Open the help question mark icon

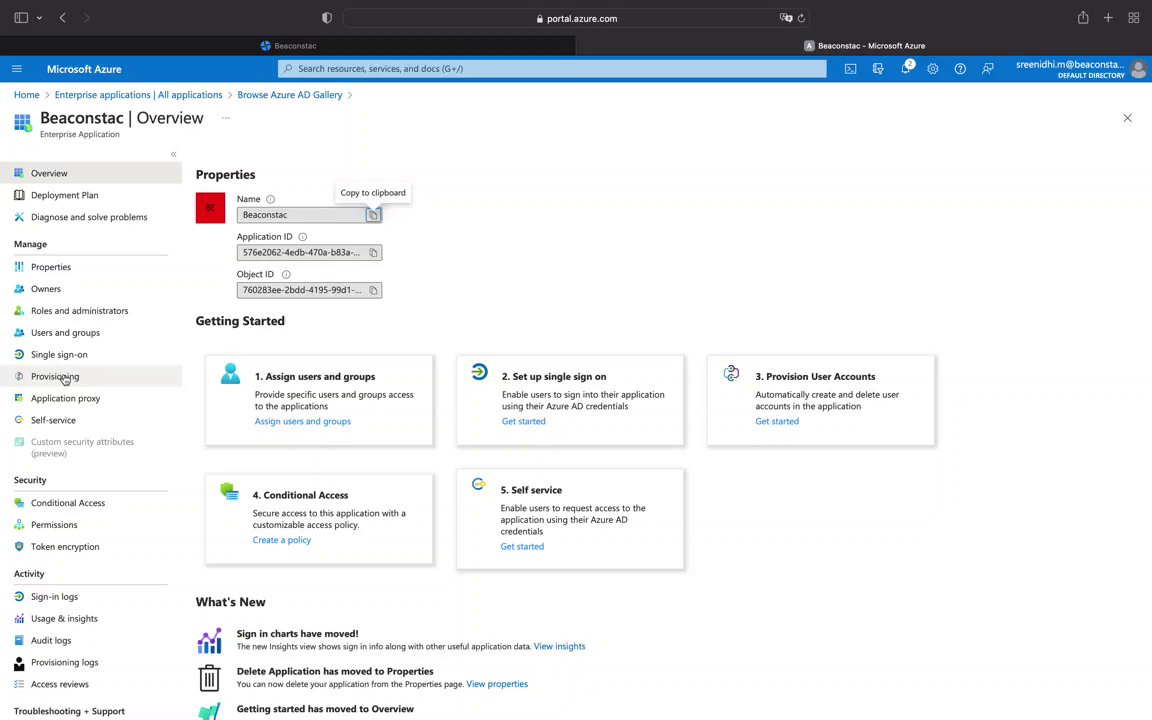point(960,69)
